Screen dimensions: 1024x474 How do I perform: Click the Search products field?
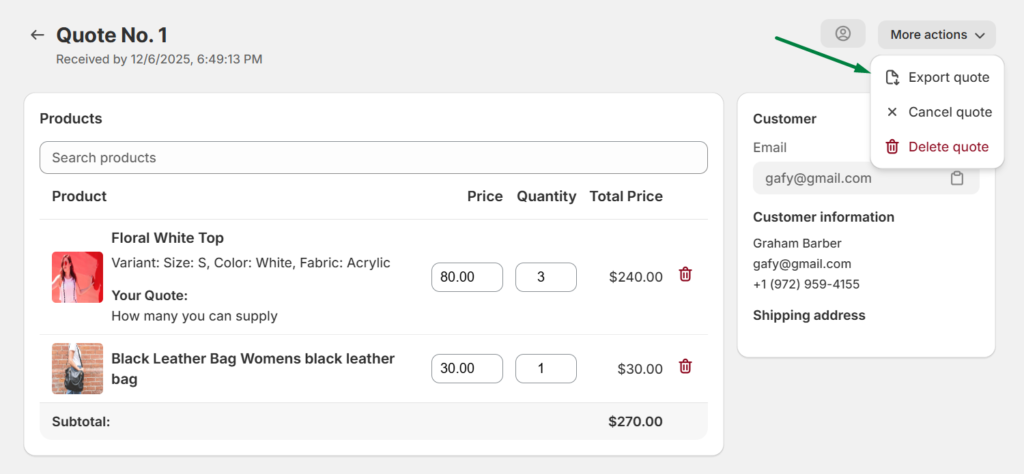(x=373, y=158)
